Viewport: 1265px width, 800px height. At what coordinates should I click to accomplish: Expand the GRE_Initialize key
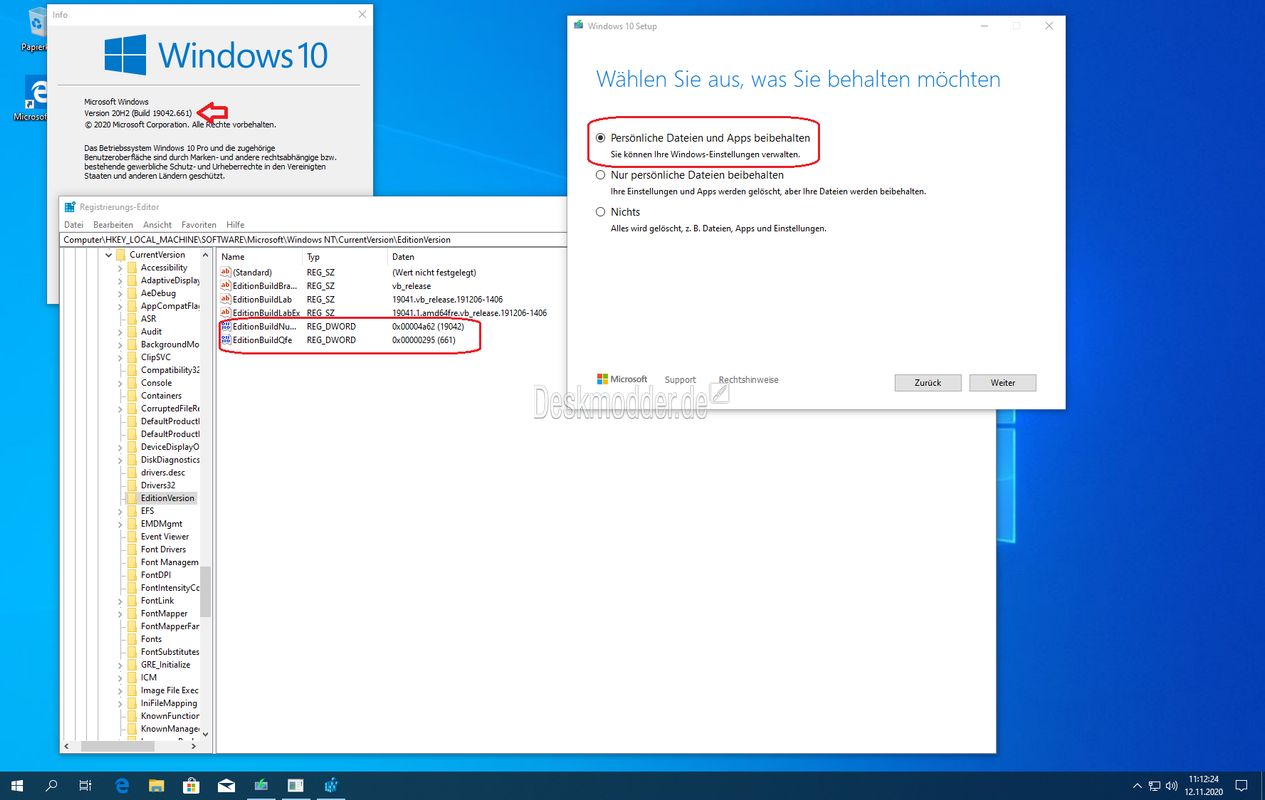120,665
